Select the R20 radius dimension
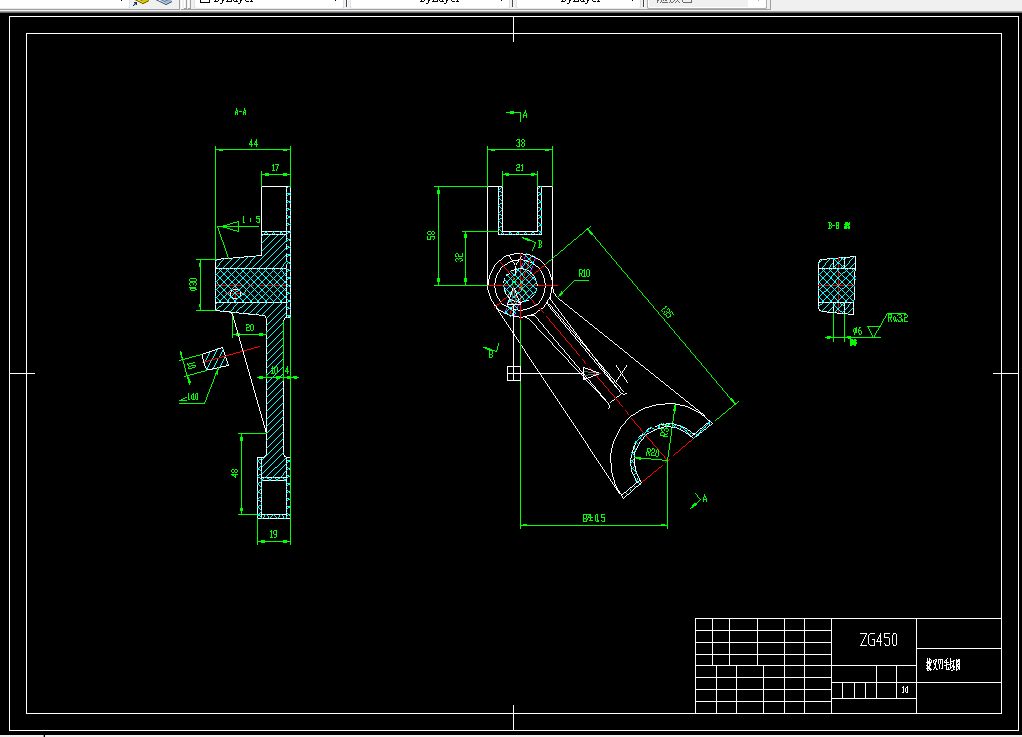Image resolution: width=1022 pixels, height=737 pixels. click(x=652, y=452)
